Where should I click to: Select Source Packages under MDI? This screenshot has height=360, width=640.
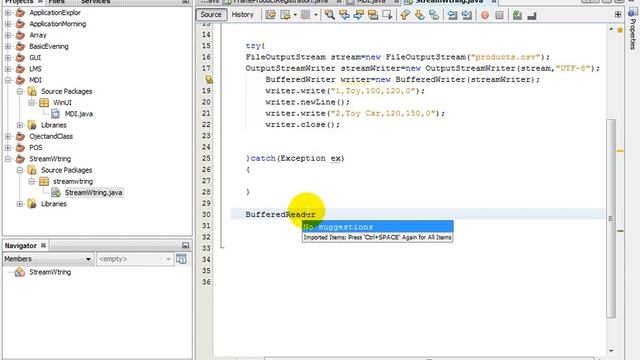point(67,91)
